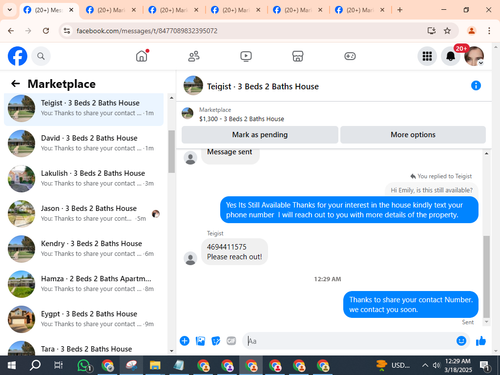
Task: Open the Eygpt 3 Beds 2 Baths conversation
Action: pyautogui.click(x=84, y=319)
